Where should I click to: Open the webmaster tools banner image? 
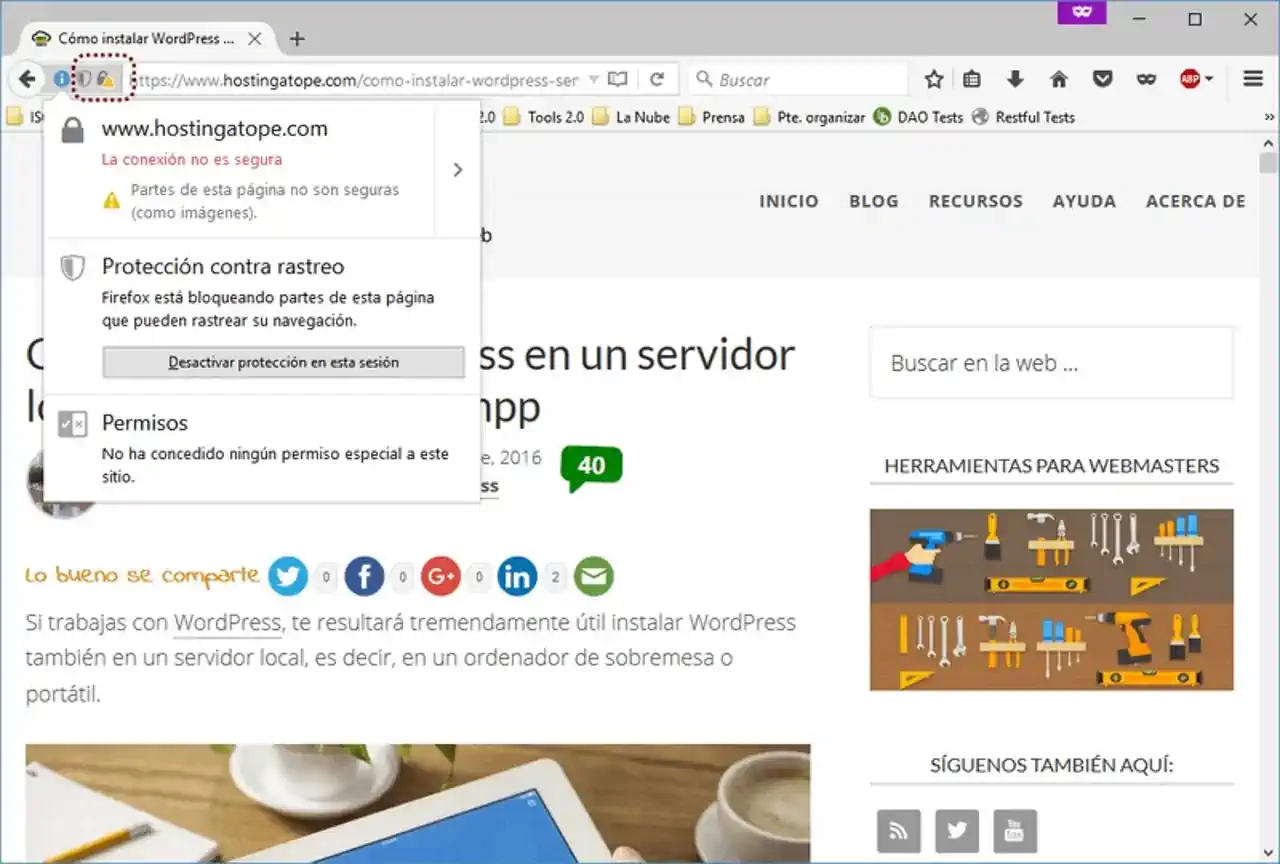1052,600
